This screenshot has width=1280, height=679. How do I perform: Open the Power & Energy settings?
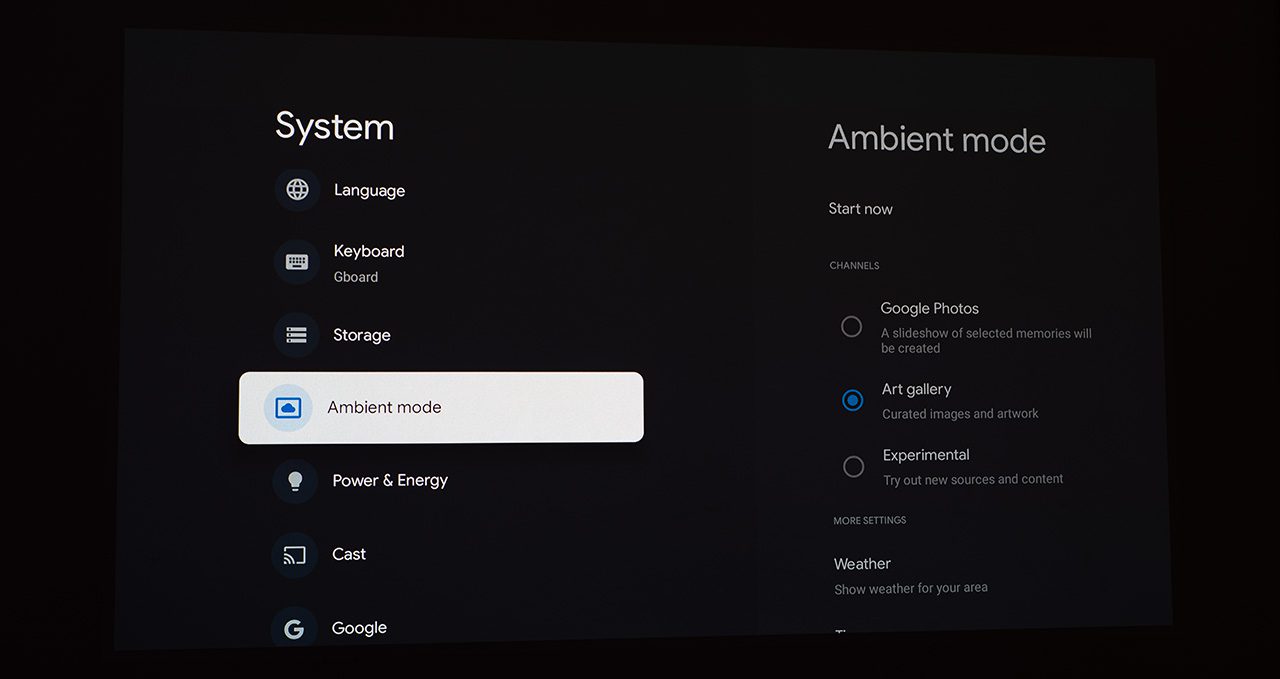click(390, 481)
